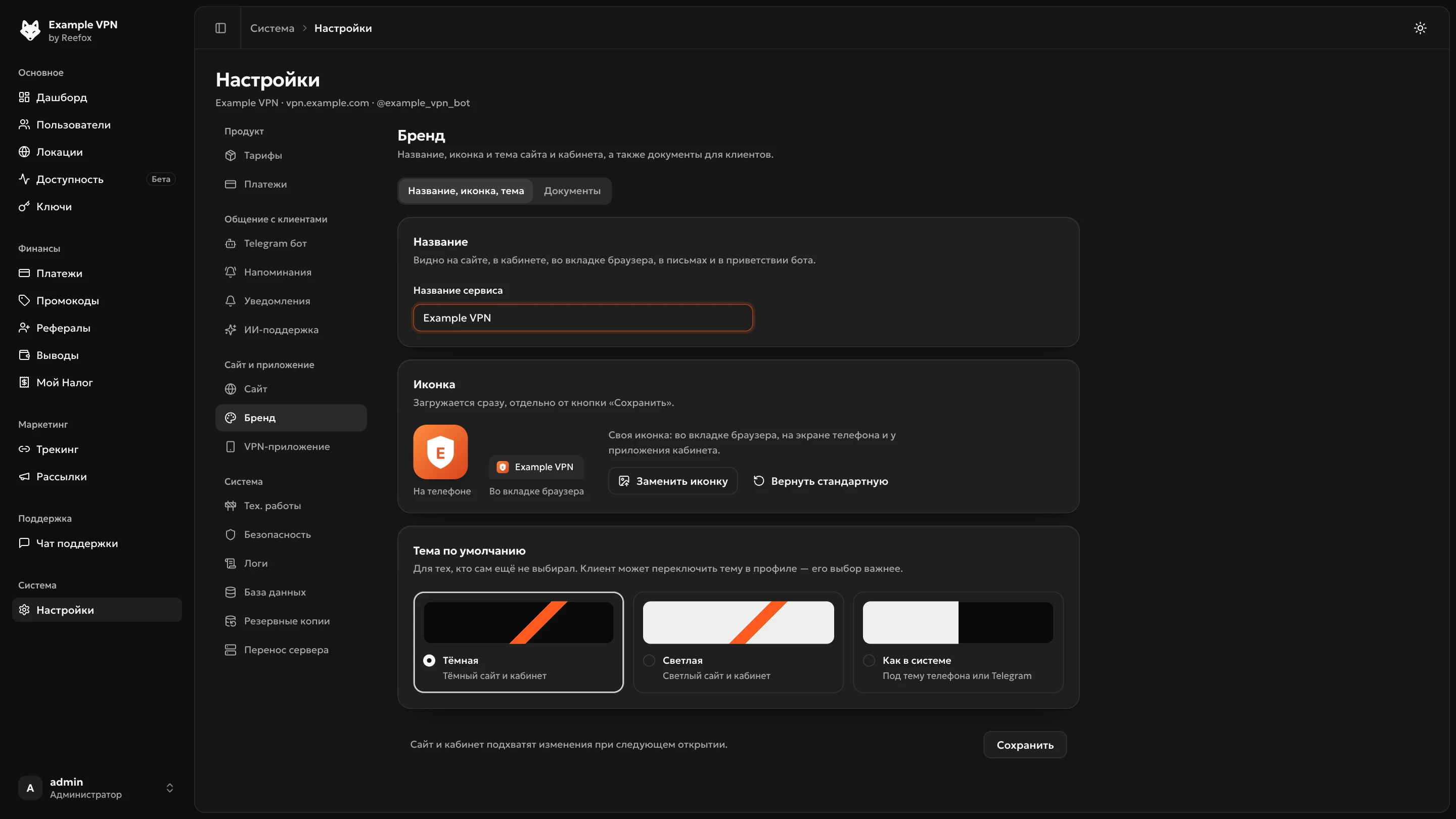Viewport: 1456px width, 819px height.
Task: Click the Заменить иконку button
Action: point(672,481)
